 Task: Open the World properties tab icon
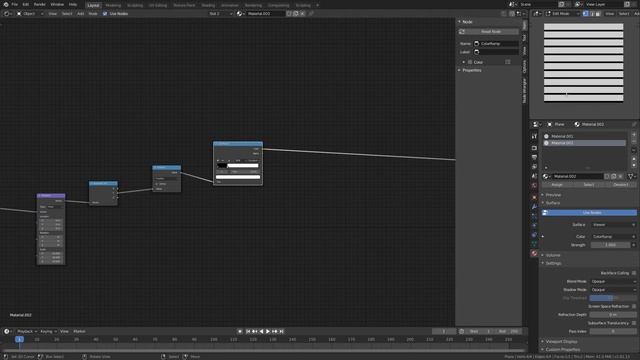click(534, 186)
